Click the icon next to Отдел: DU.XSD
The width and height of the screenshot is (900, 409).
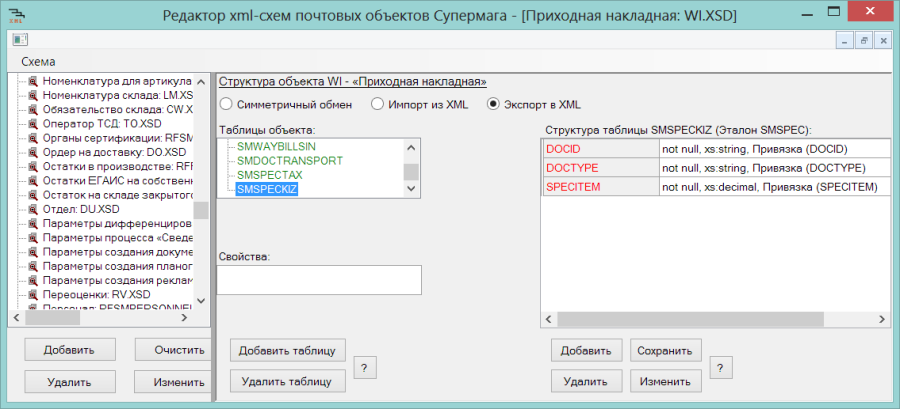click(34, 210)
